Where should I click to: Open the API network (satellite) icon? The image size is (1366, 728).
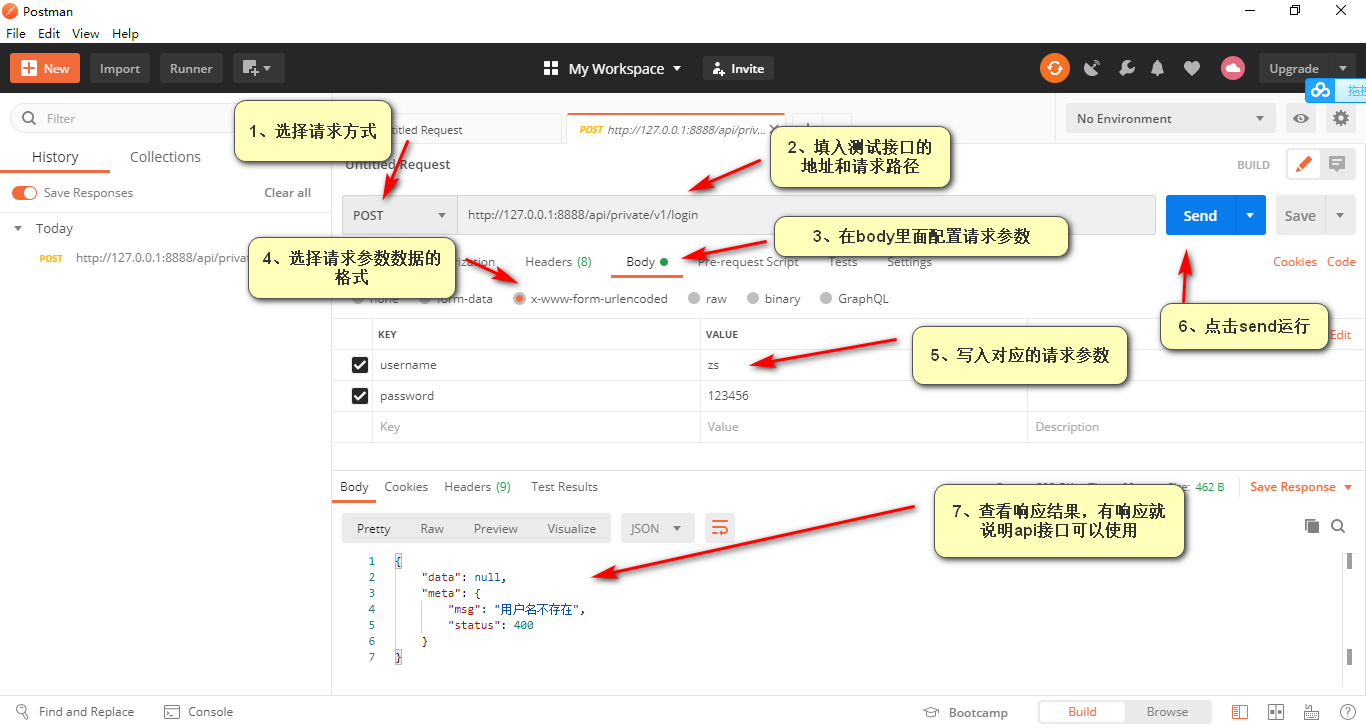[x=1091, y=68]
